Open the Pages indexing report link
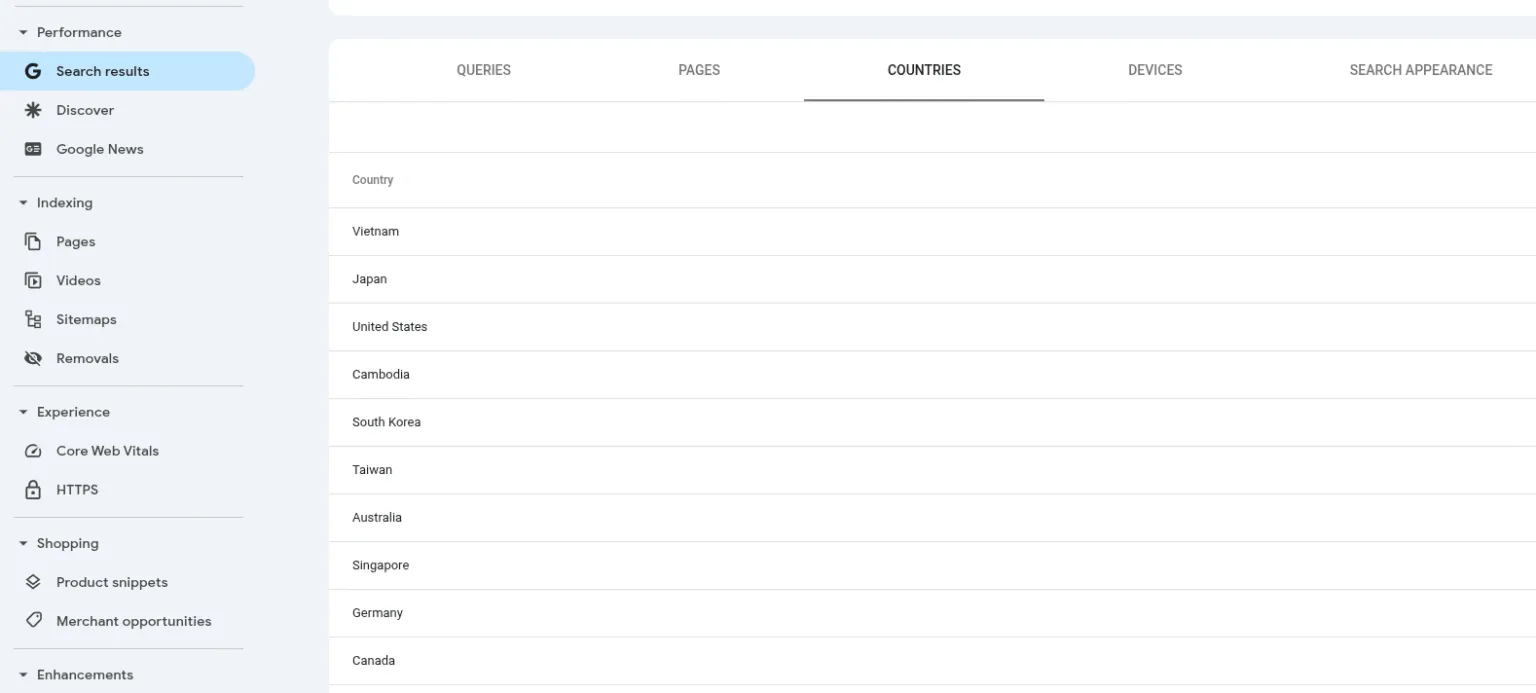The height and width of the screenshot is (693, 1536). click(75, 242)
